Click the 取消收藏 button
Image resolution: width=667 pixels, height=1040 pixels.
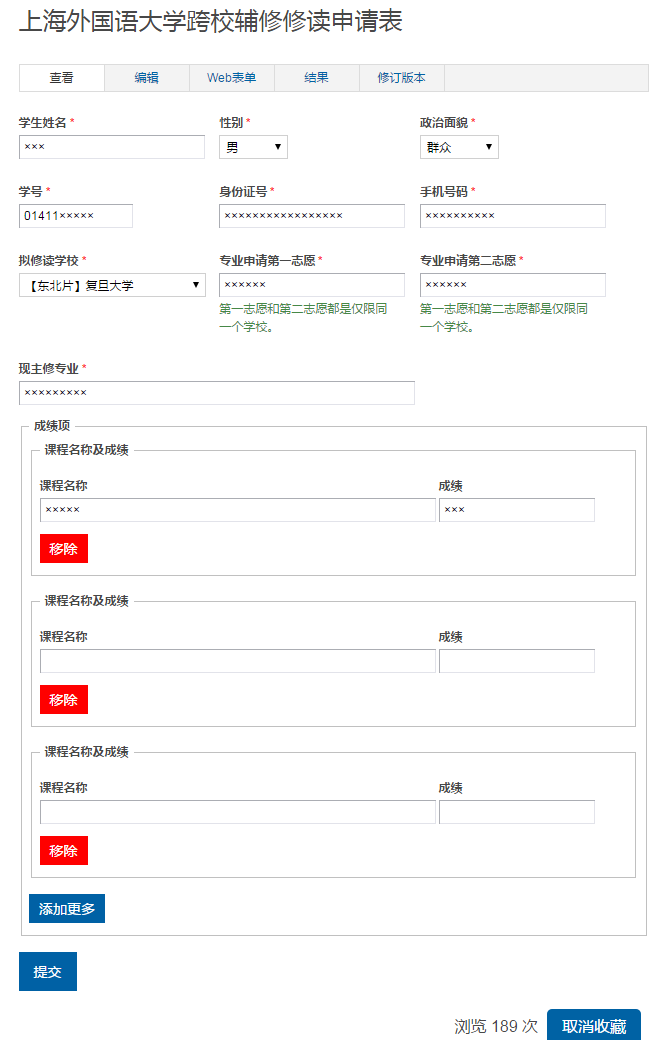[593, 1026]
